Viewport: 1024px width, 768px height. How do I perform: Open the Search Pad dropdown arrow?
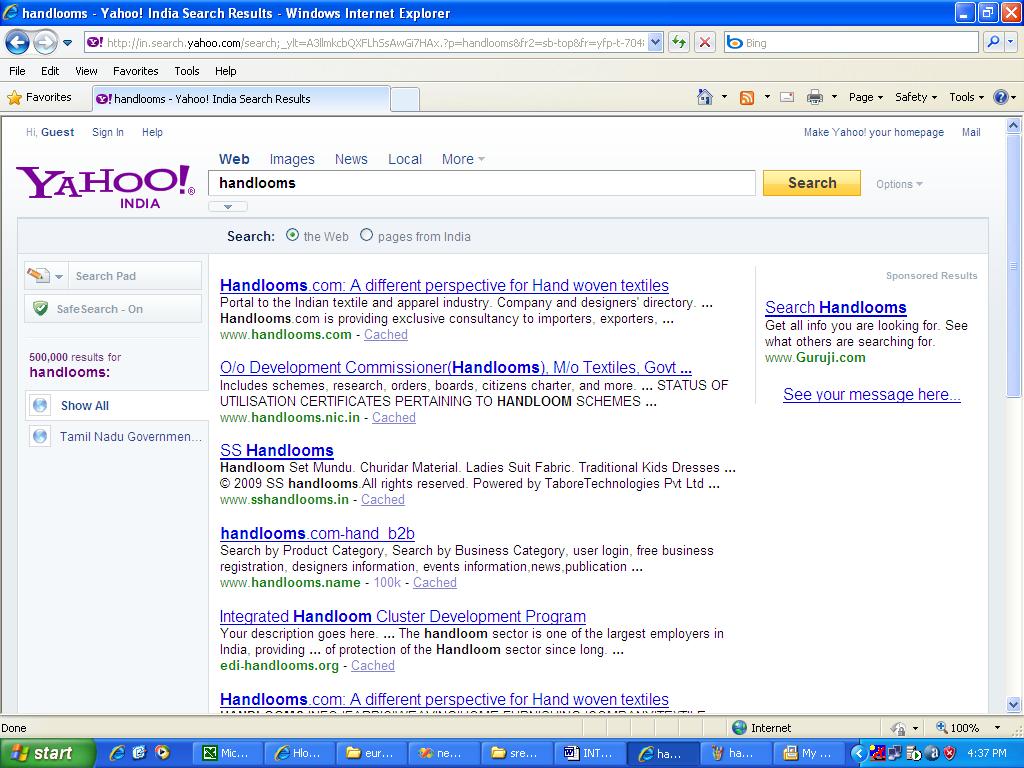tap(59, 276)
